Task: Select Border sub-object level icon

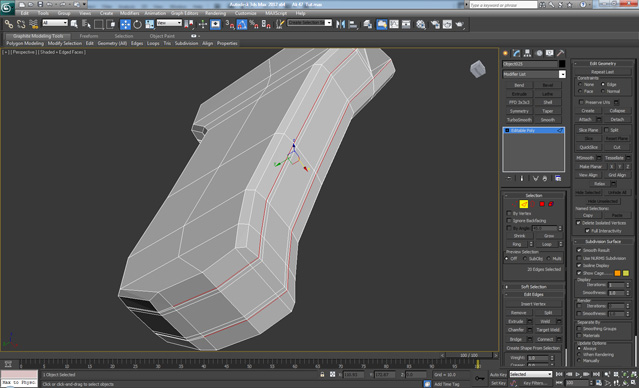Action: 533,204
